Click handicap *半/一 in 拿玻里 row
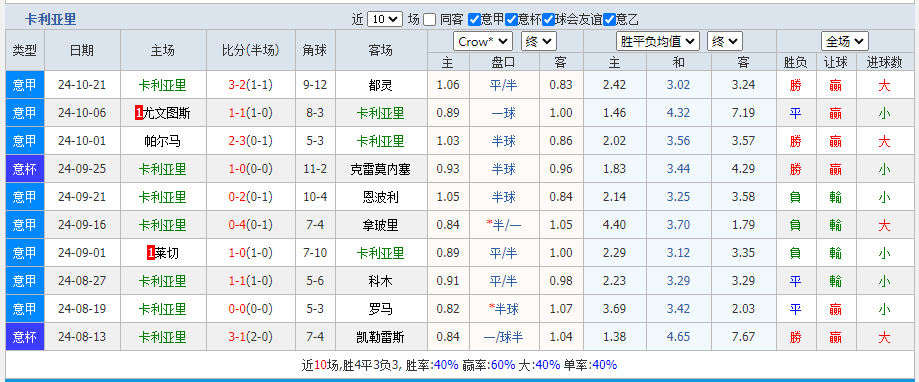Screen dimensions: 919x382 click(503, 225)
